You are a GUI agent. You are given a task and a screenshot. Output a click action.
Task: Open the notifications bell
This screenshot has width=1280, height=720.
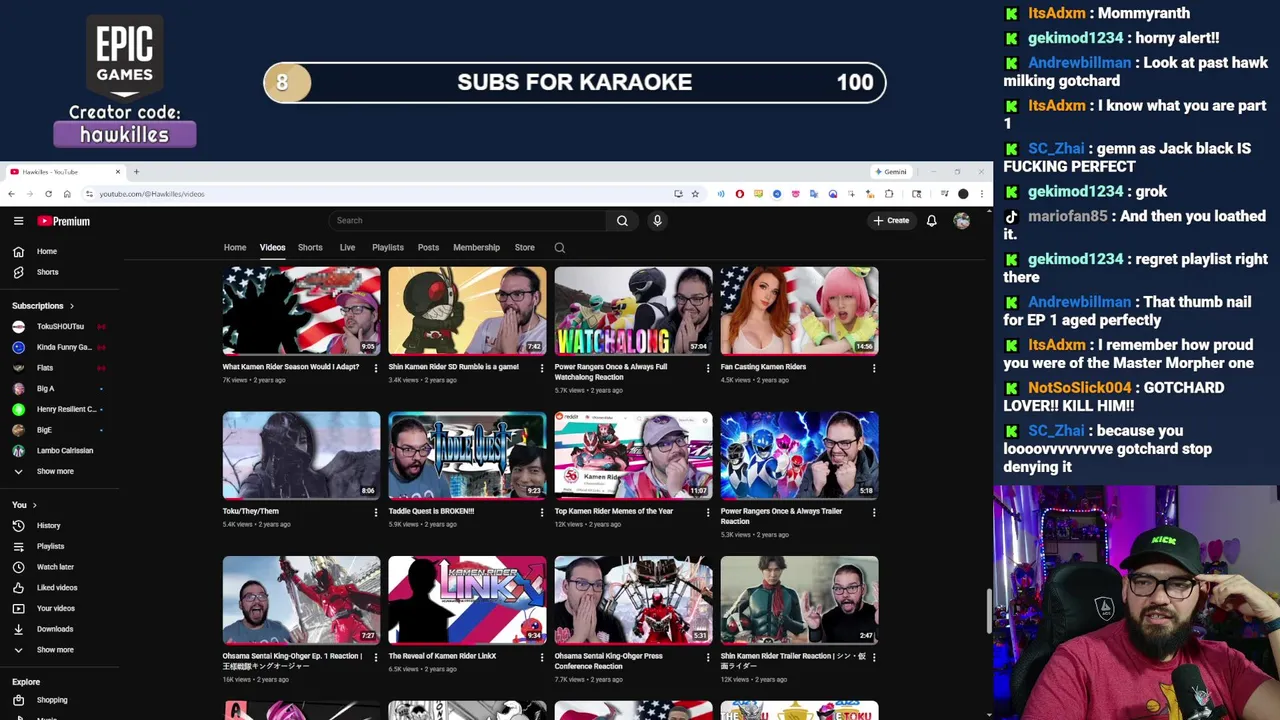click(931, 221)
